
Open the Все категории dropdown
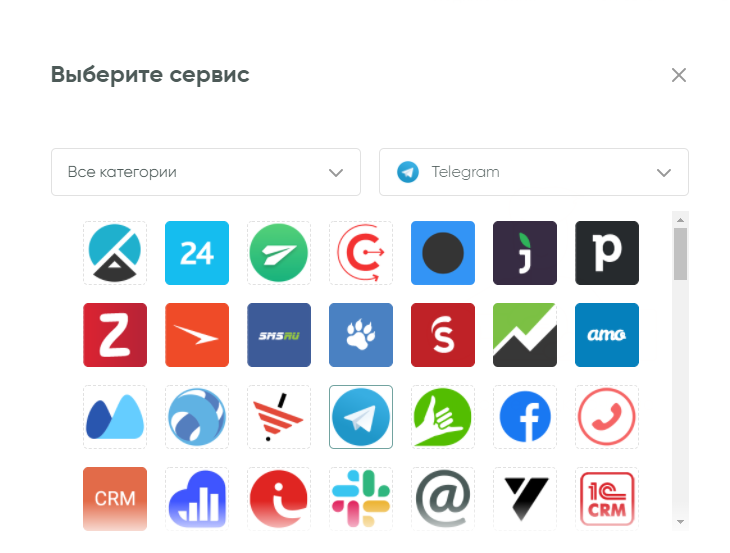click(206, 172)
